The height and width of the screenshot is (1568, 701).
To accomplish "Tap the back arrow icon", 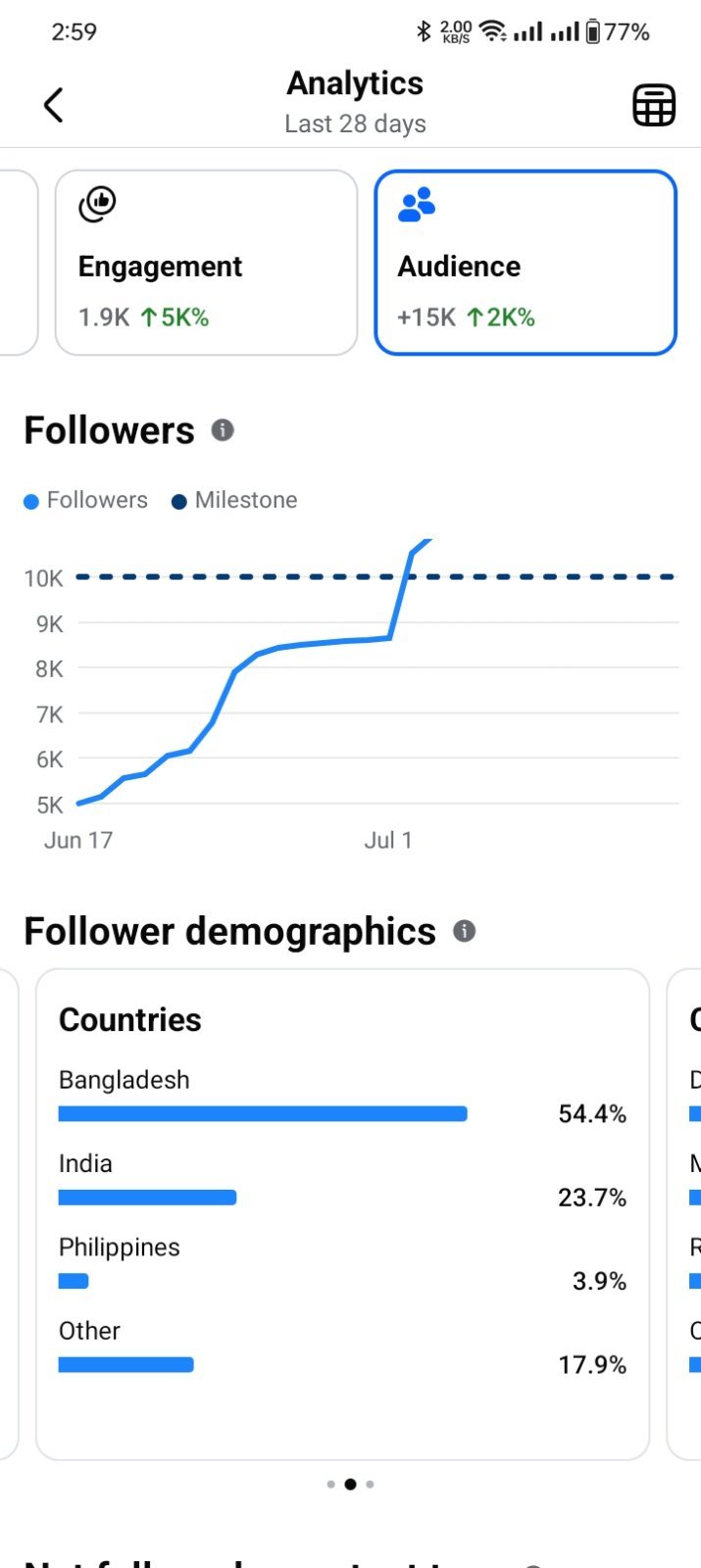I will click(54, 105).
